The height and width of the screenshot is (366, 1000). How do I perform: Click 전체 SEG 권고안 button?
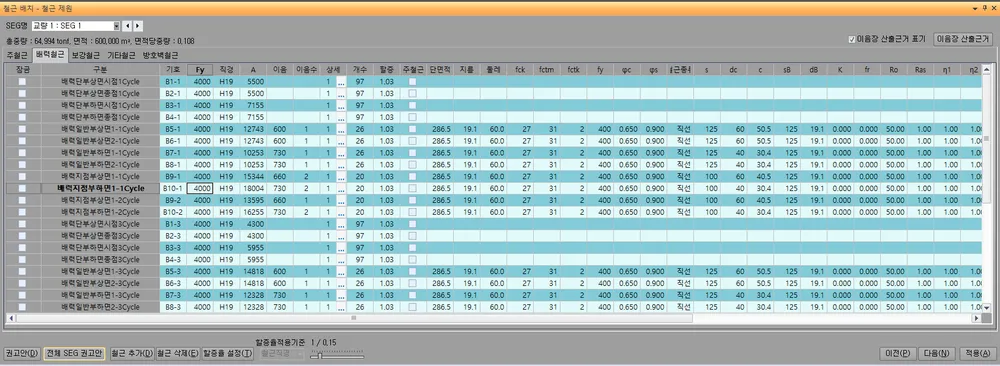coord(74,354)
